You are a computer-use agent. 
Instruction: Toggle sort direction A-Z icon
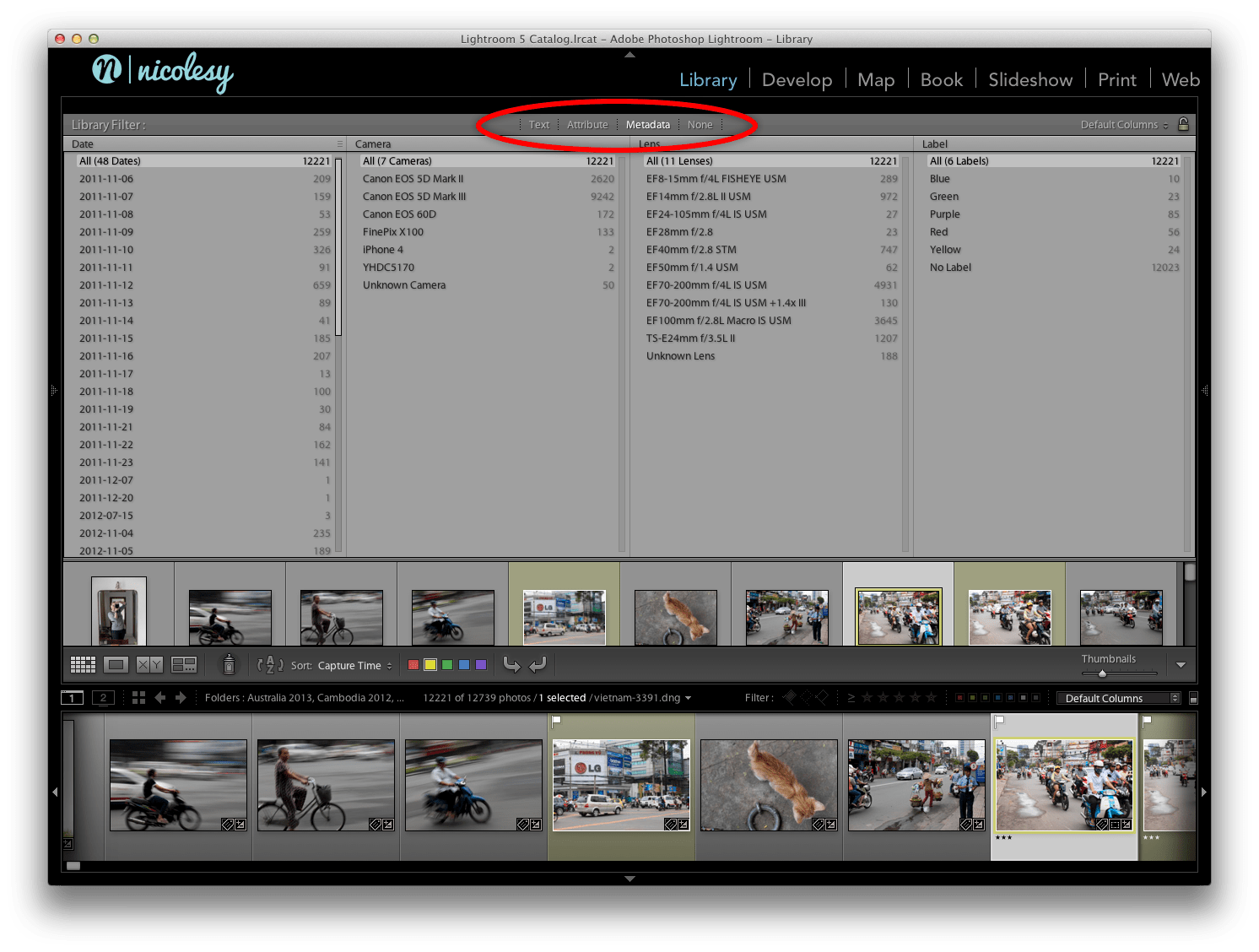tap(269, 665)
